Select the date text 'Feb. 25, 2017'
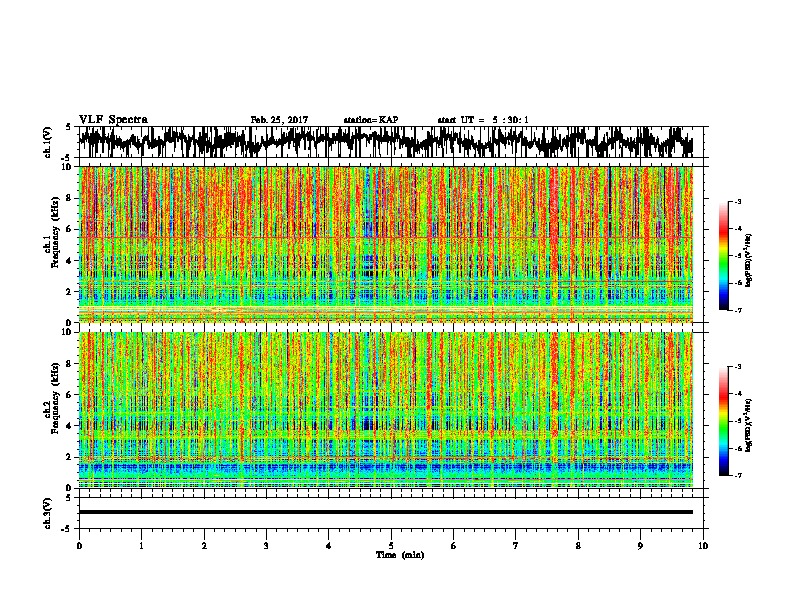Viewport: 792px width, 612px height. coord(279,120)
